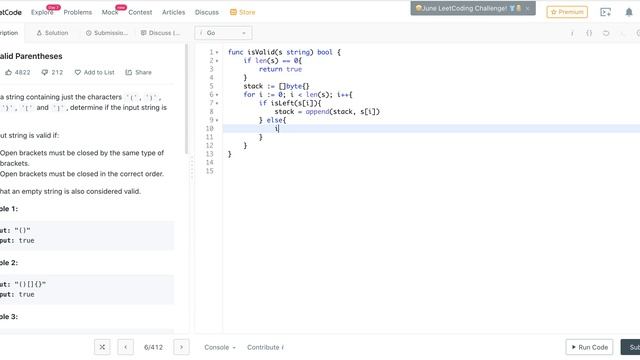This screenshot has height=360, width=640.
Task: Go to Explore in navigation
Action: [42, 12]
